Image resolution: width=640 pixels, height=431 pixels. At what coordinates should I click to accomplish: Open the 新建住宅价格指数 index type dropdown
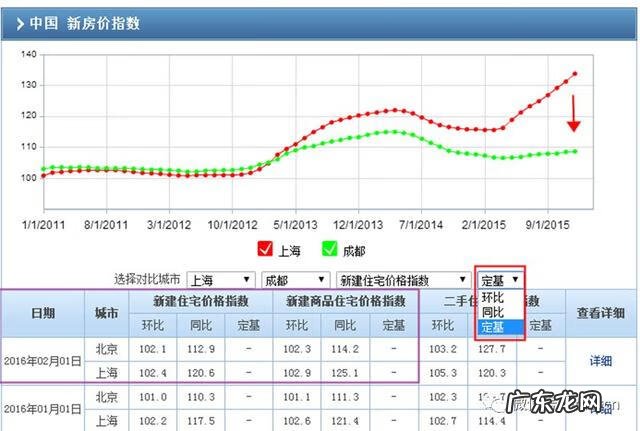(404, 280)
